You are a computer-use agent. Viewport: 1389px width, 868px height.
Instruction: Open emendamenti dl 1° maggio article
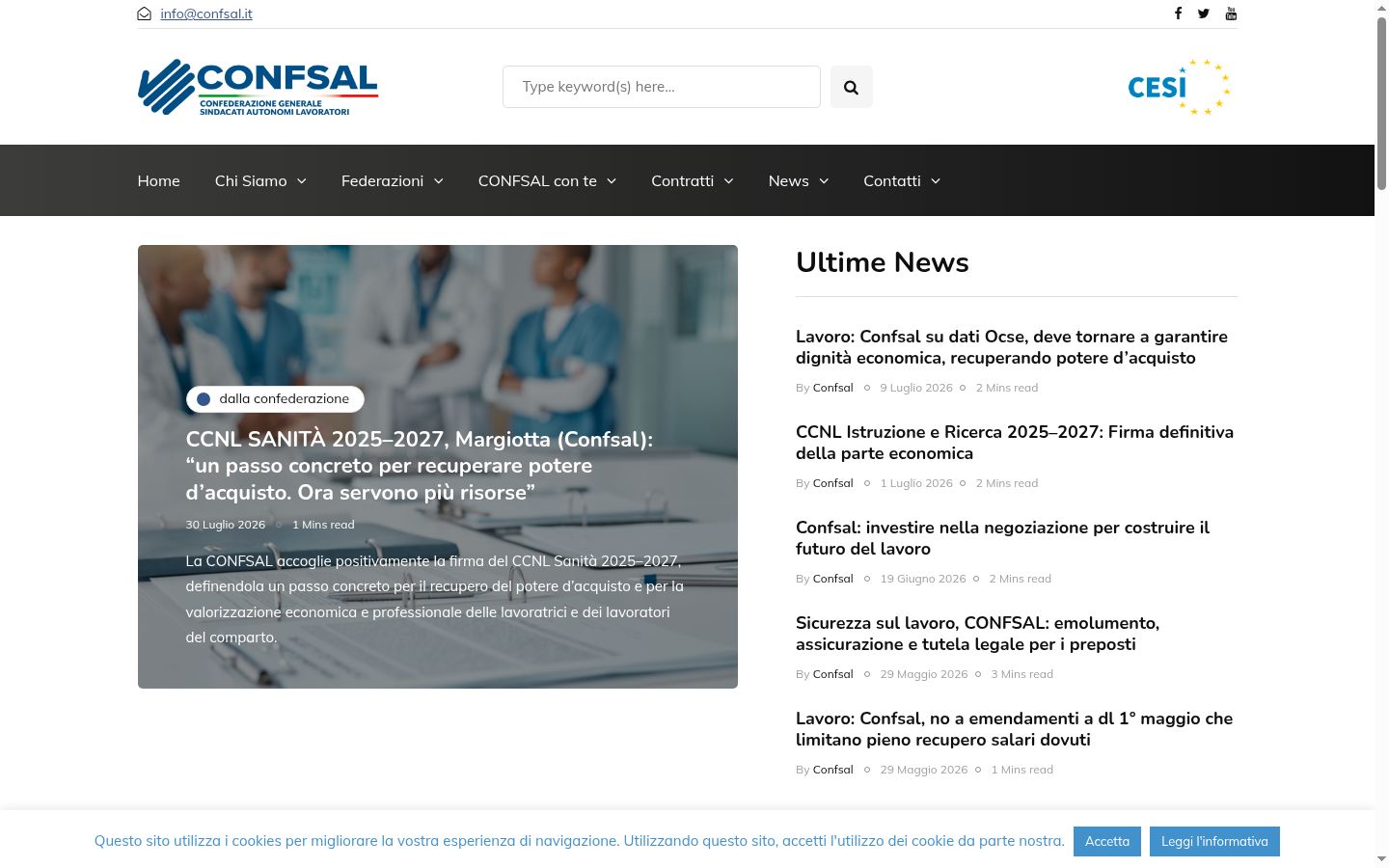point(1014,729)
